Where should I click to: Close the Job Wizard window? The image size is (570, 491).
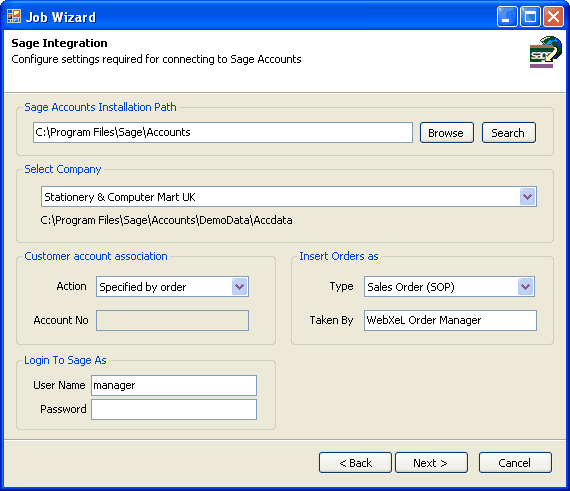553,17
